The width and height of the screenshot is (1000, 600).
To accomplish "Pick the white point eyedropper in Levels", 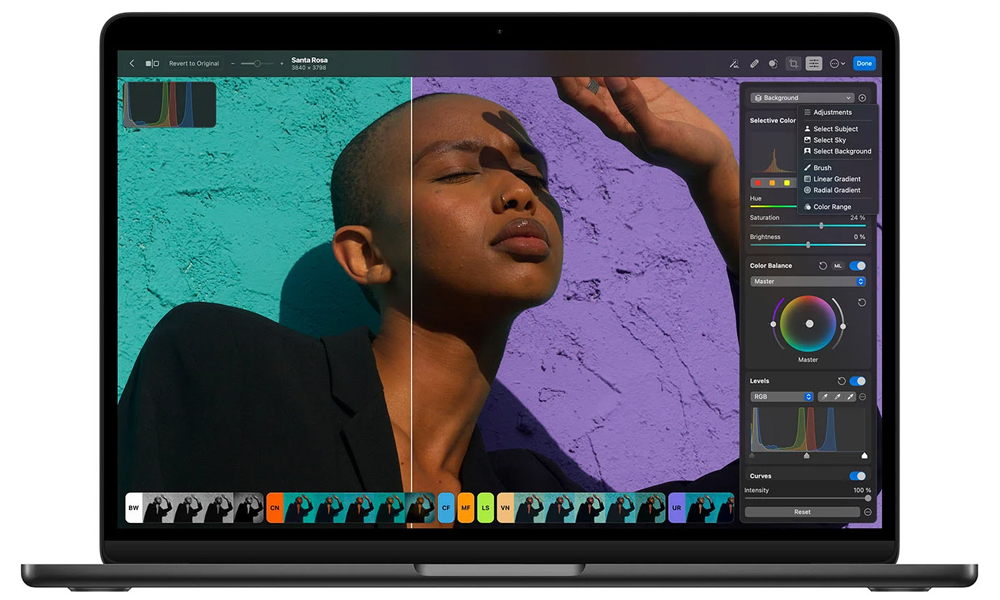I will 851,397.
